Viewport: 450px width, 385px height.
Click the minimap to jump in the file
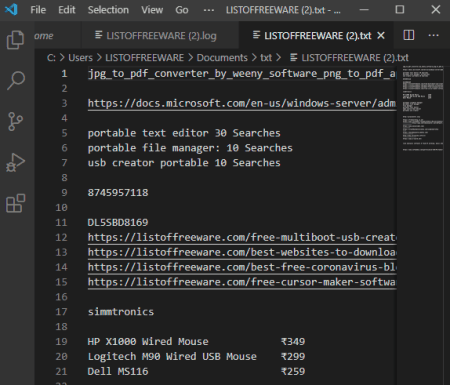pyautogui.click(x=423, y=108)
